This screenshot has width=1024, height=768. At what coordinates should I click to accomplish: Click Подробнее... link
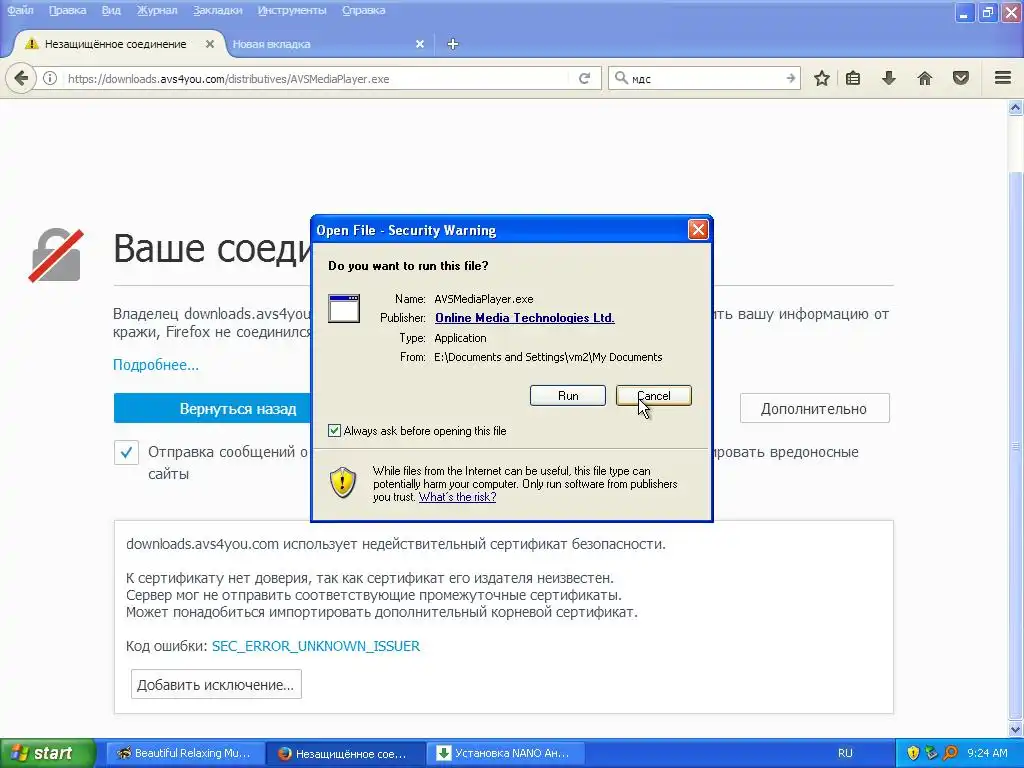pyautogui.click(x=155, y=365)
